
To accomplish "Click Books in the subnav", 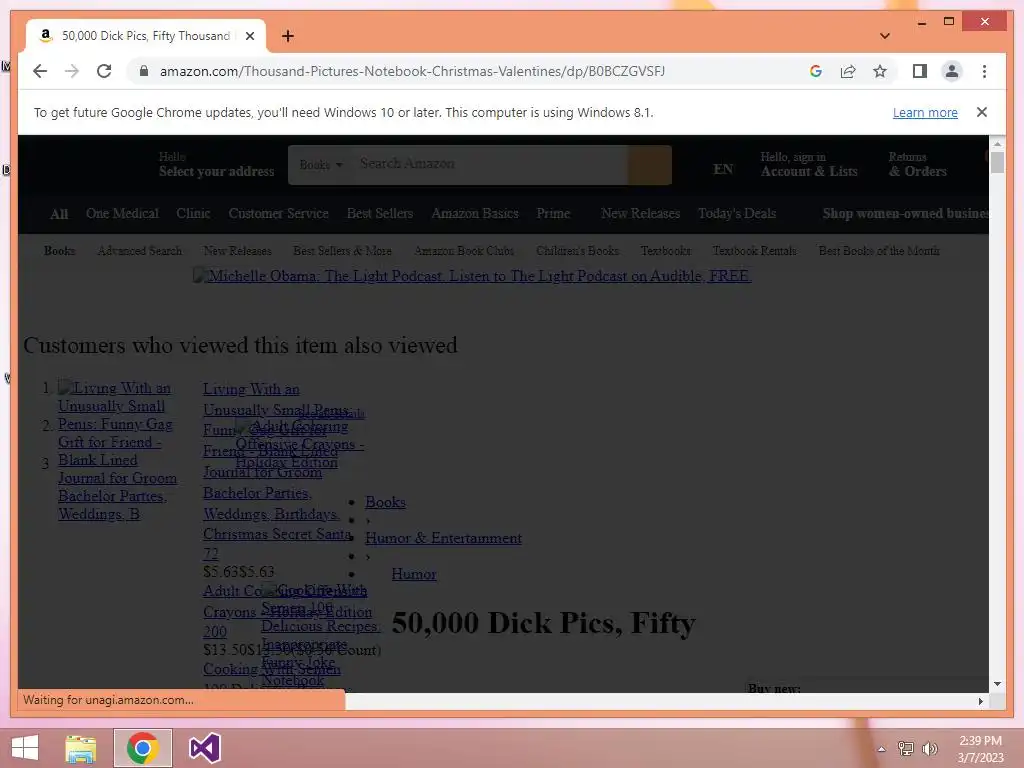I will tap(59, 251).
